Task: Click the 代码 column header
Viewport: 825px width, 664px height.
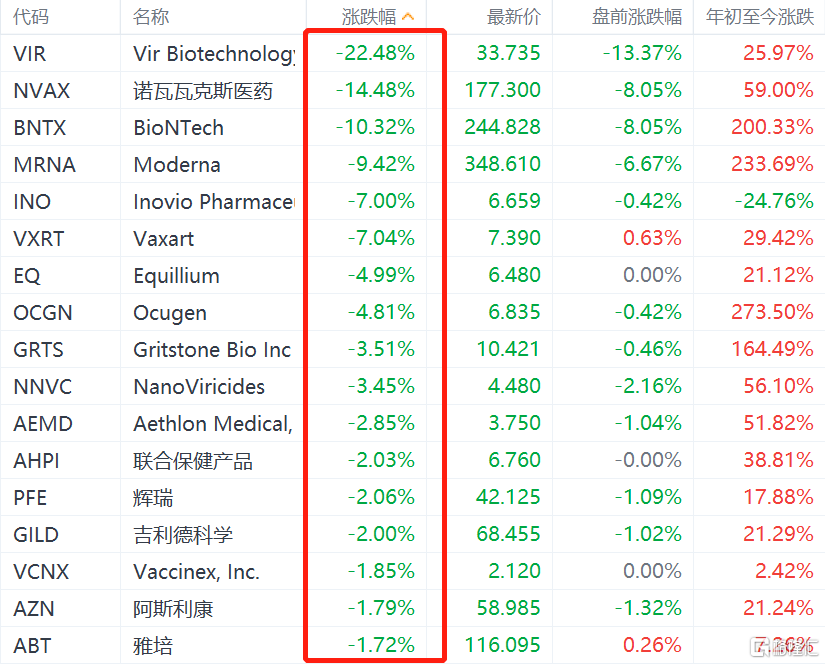Action: pyautogui.click(x=31, y=17)
